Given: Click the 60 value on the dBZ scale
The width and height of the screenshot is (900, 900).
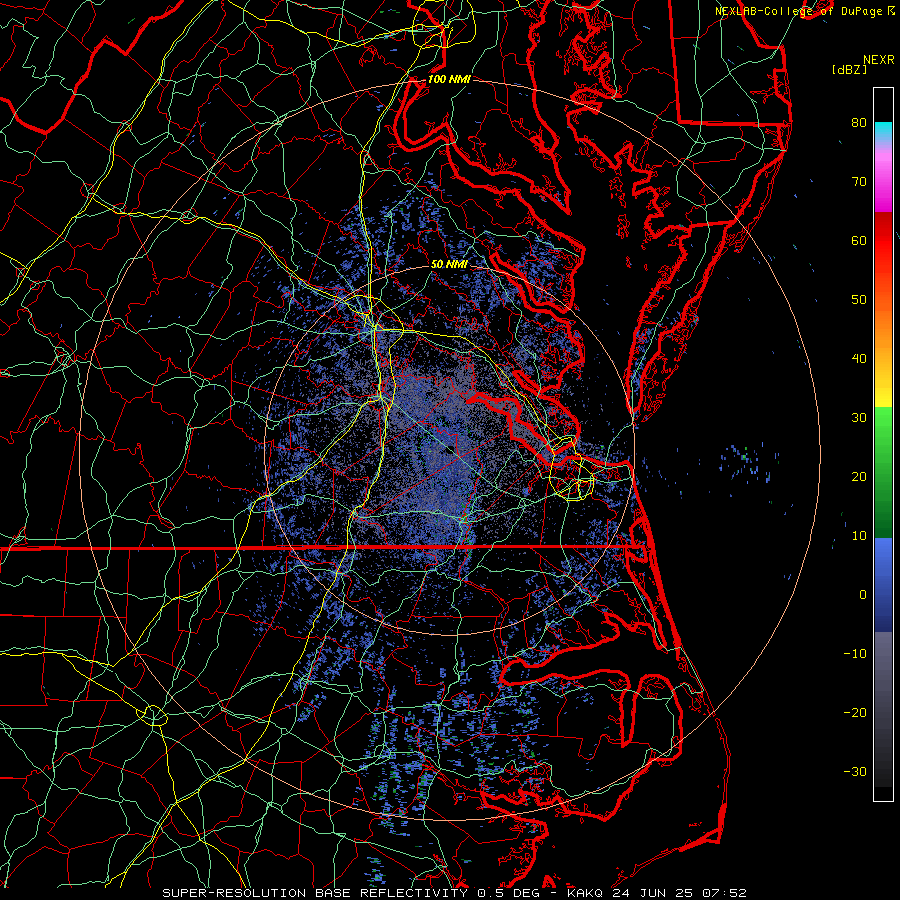Looking at the screenshot, I should pyautogui.click(x=859, y=240).
